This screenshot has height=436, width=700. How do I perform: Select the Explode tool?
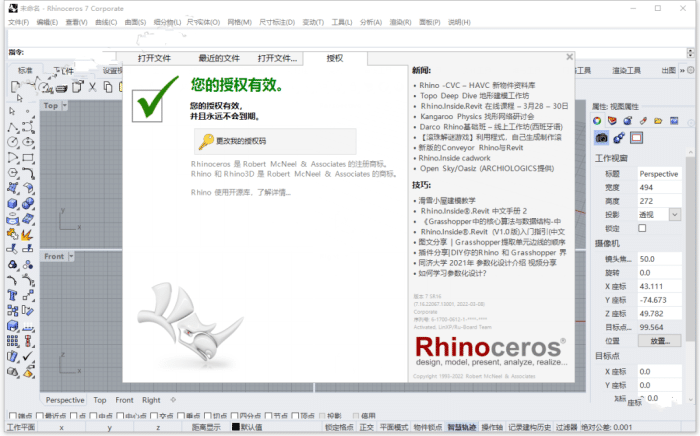pyautogui.click(x=28, y=234)
